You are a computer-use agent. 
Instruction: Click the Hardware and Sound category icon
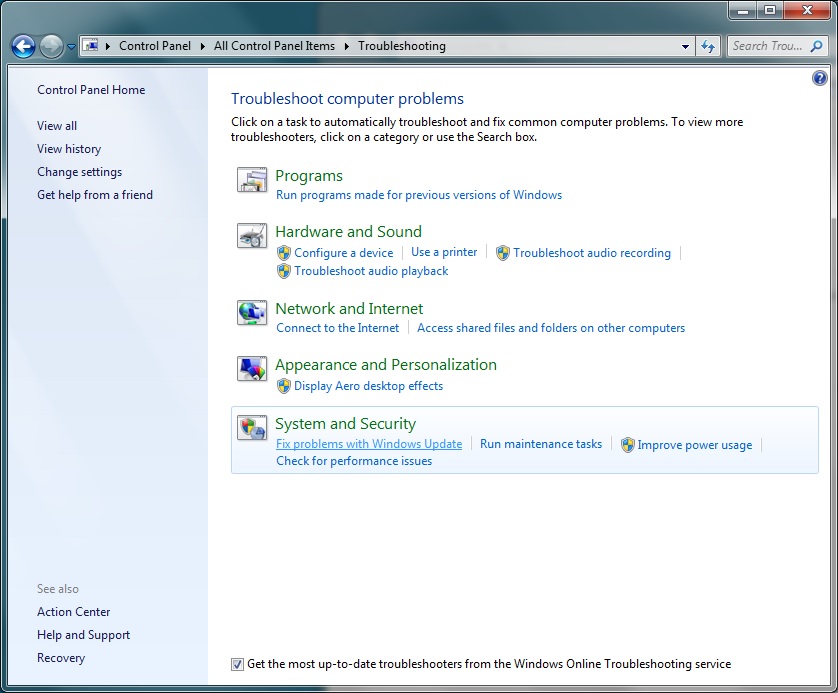[x=252, y=236]
